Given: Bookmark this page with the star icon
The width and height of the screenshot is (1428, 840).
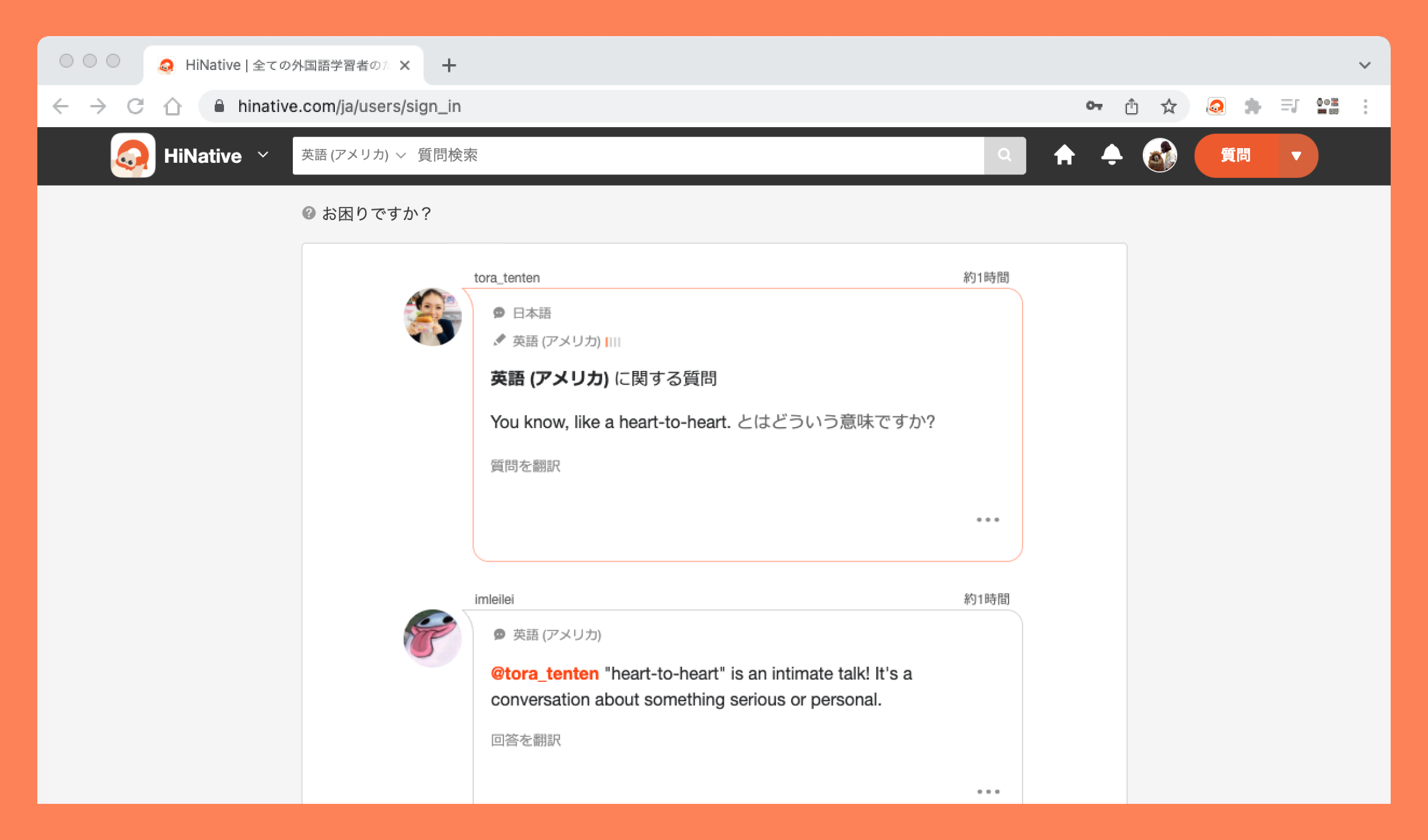Looking at the screenshot, I should point(1168,107).
